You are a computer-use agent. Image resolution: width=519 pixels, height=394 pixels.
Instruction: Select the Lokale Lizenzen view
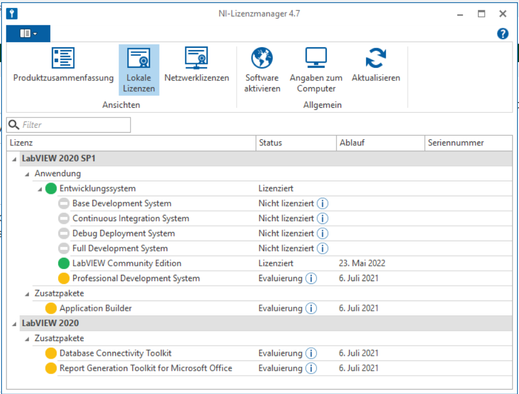pos(139,70)
